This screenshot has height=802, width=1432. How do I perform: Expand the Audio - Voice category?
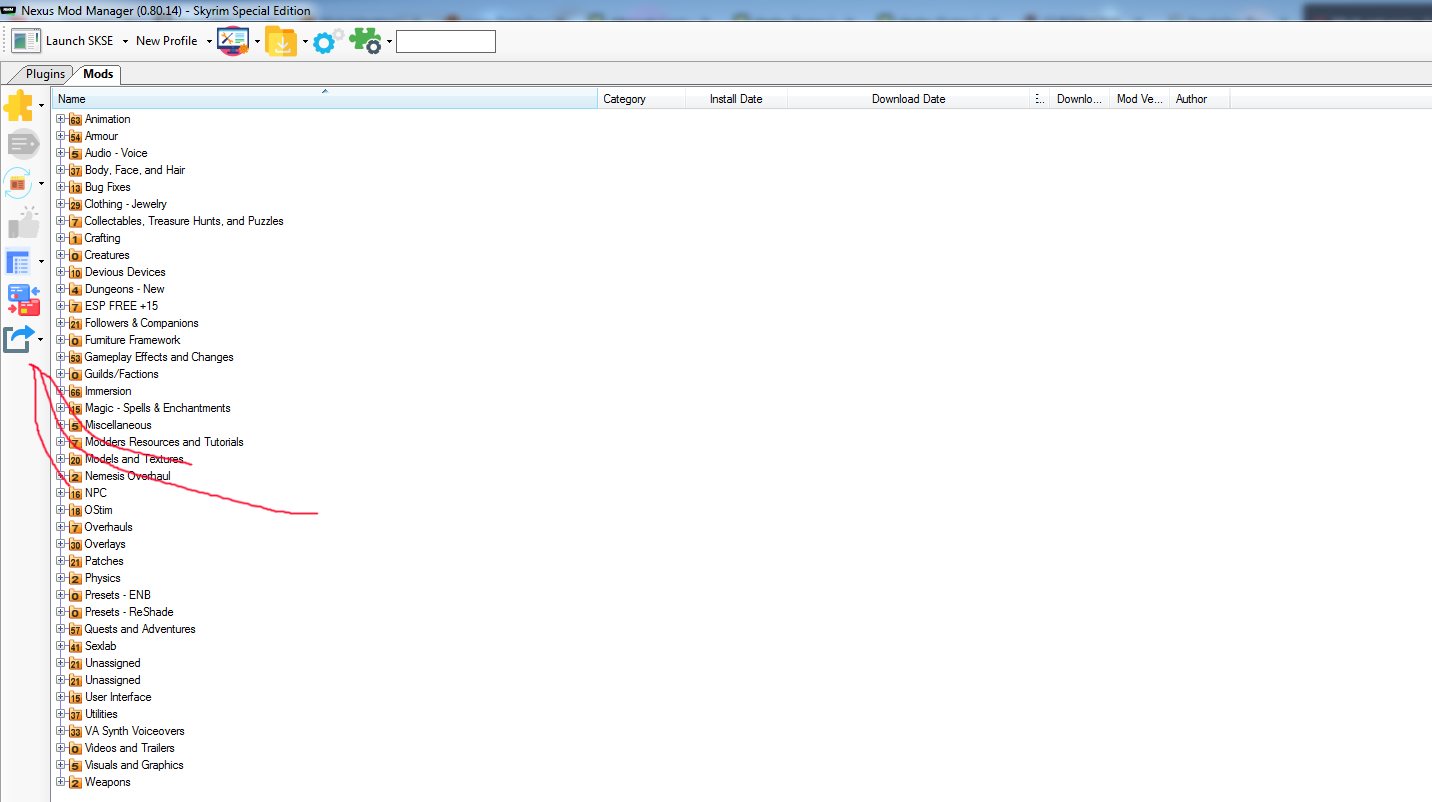[x=61, y=153]
